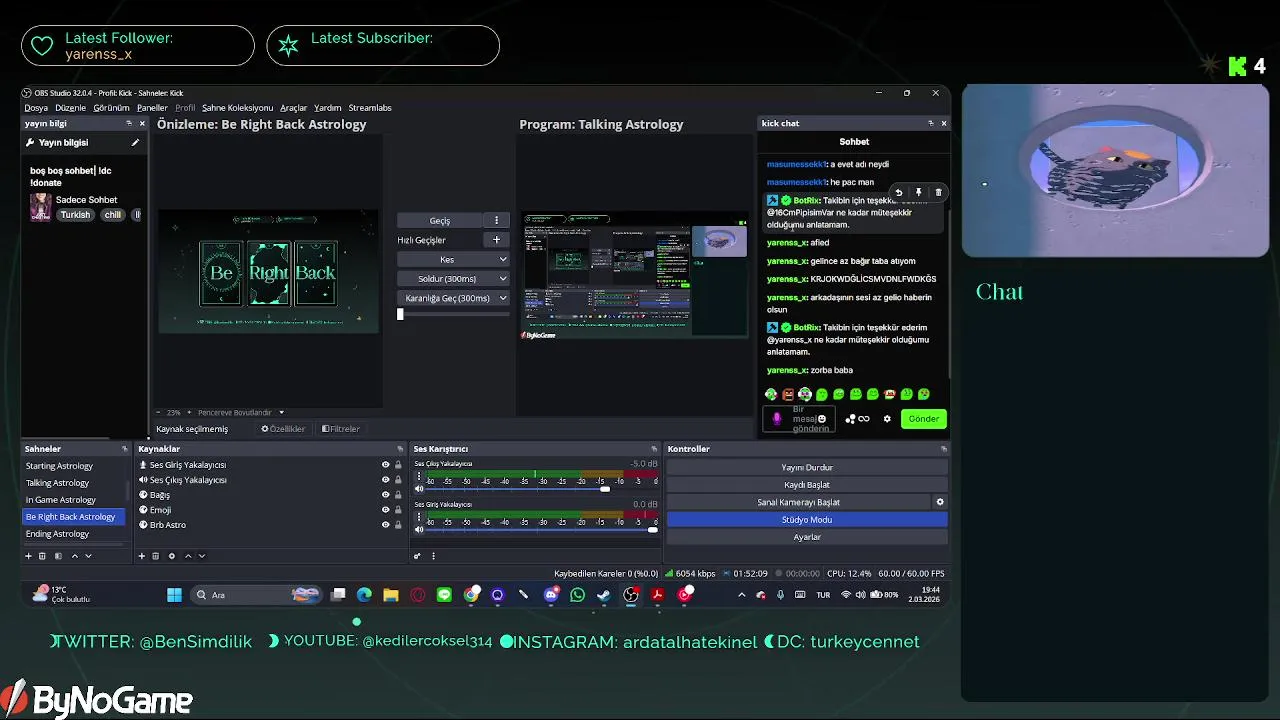This screenshot has height=720, width=1280.
Task: Move scene up in Sahneler list
Action: [74, 556]
